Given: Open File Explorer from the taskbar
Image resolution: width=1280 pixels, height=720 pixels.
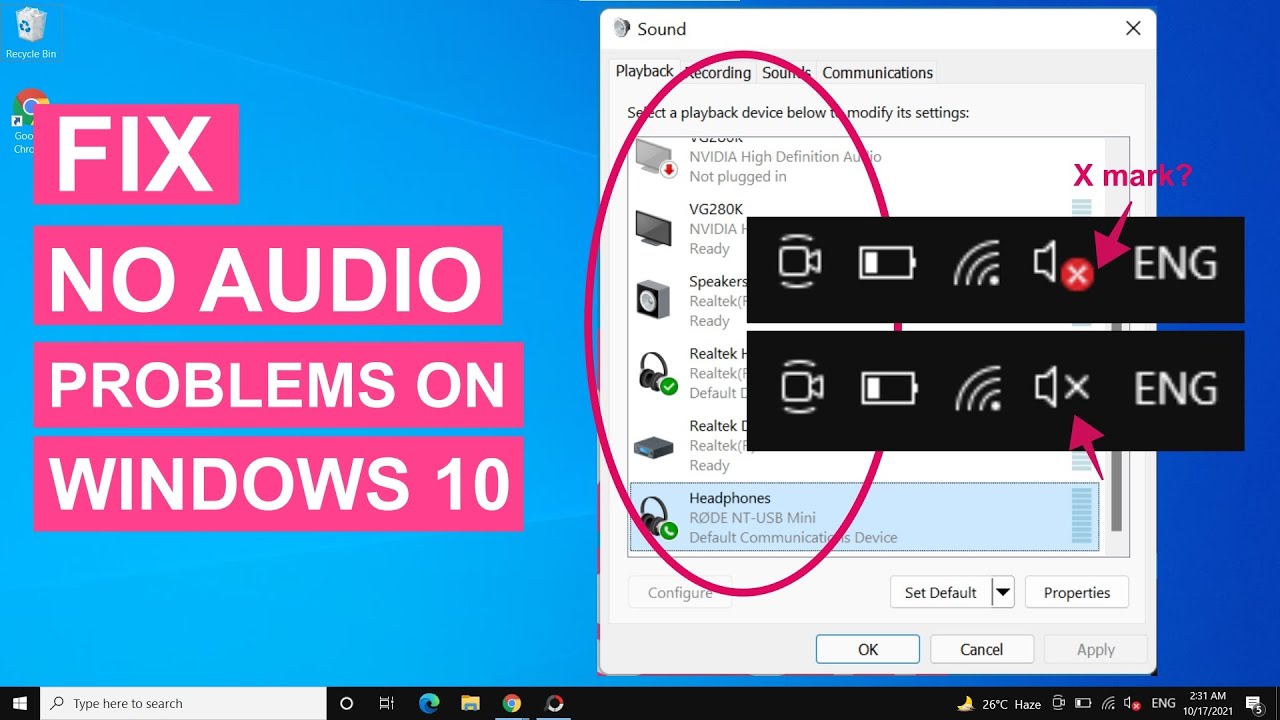Looking at the screenshot, I should click(x=470, y=703).
